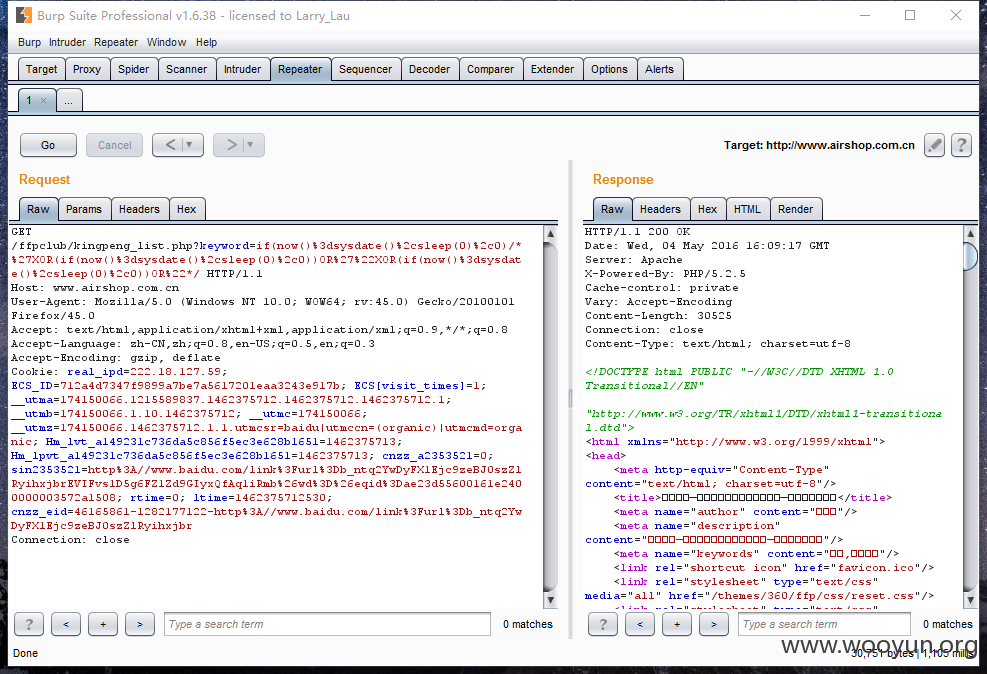Switch to the Proxy tab
This screenshot has height=674, width=987.
point(87,69)
